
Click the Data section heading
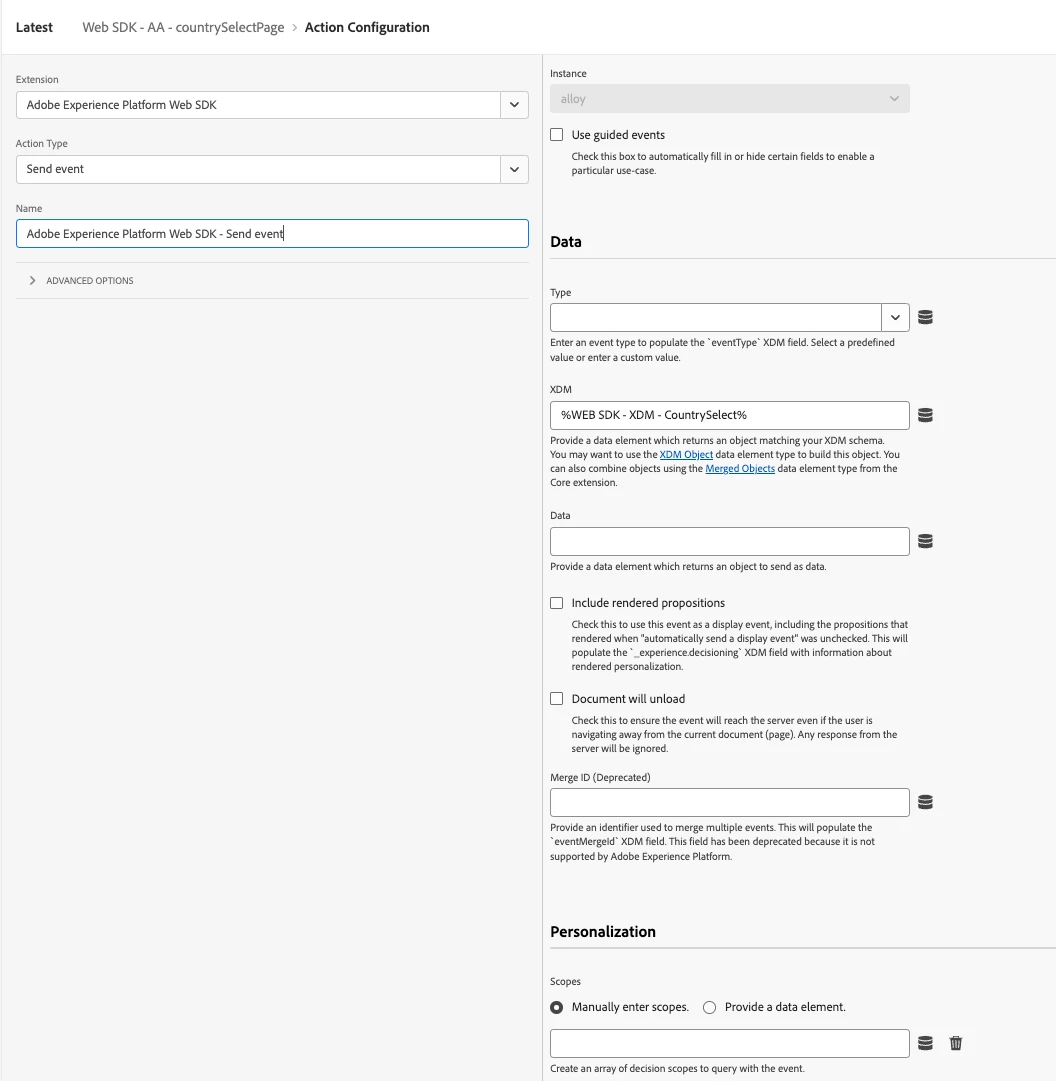(566, 242)
